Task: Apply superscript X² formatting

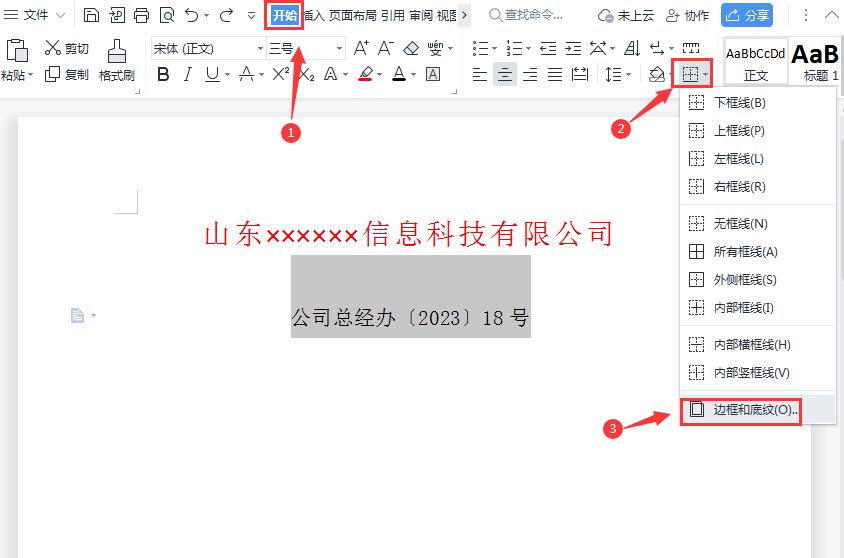Action: coord(280,74)
